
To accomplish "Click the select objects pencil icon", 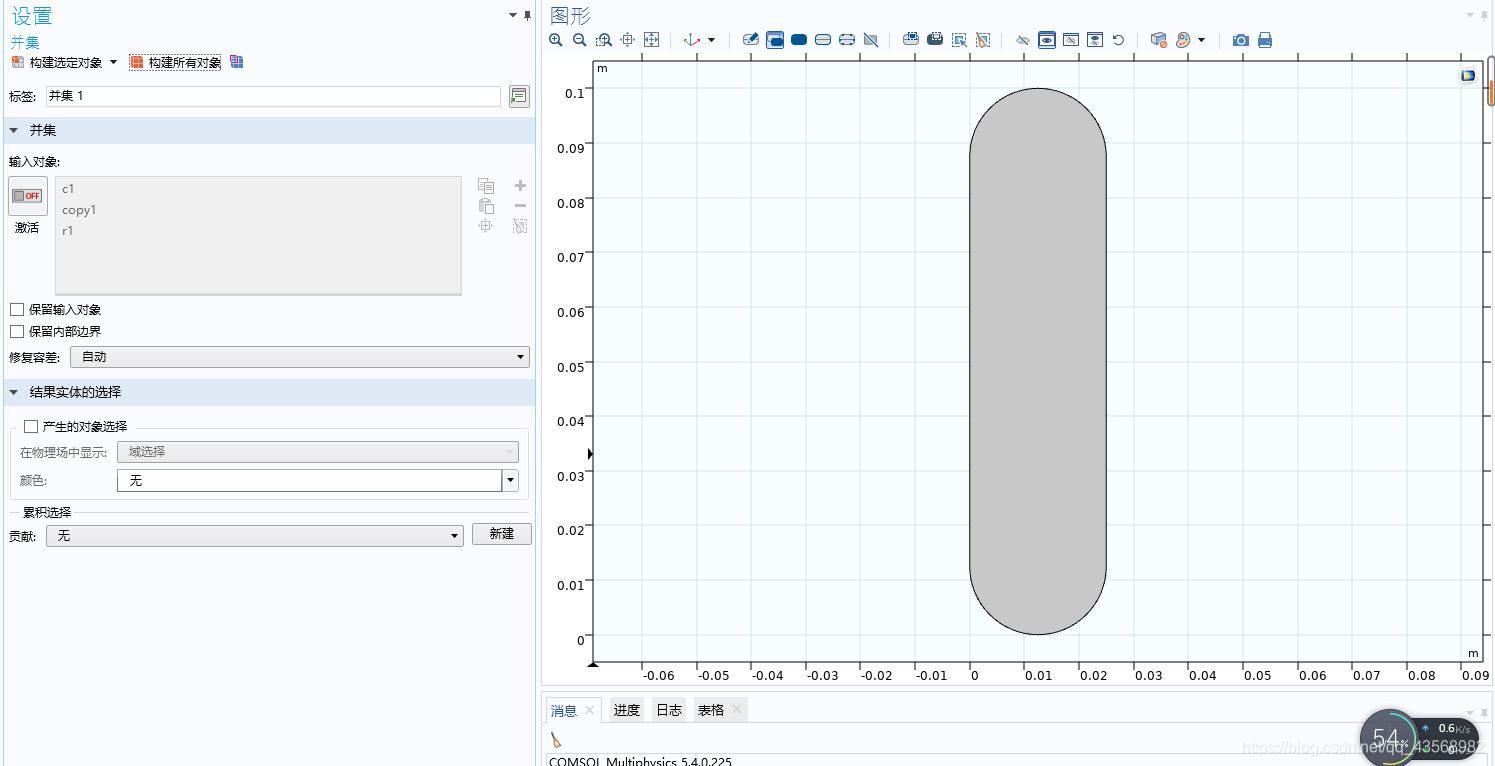I will coord(751,40).
